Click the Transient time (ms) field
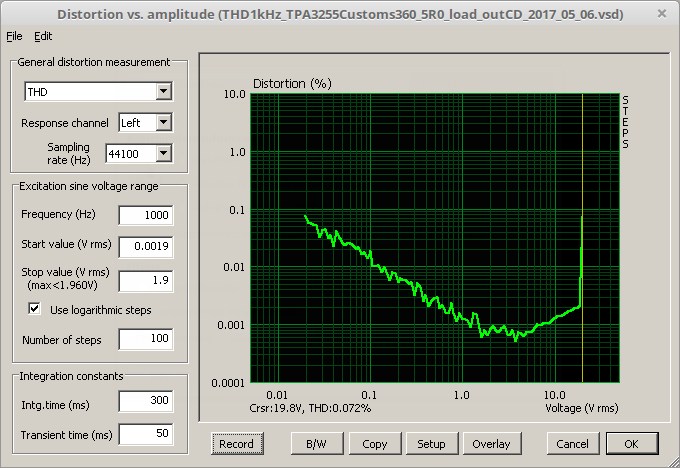Image resolution: width=680 pixels, height=468 pixels. pos(146,433)
